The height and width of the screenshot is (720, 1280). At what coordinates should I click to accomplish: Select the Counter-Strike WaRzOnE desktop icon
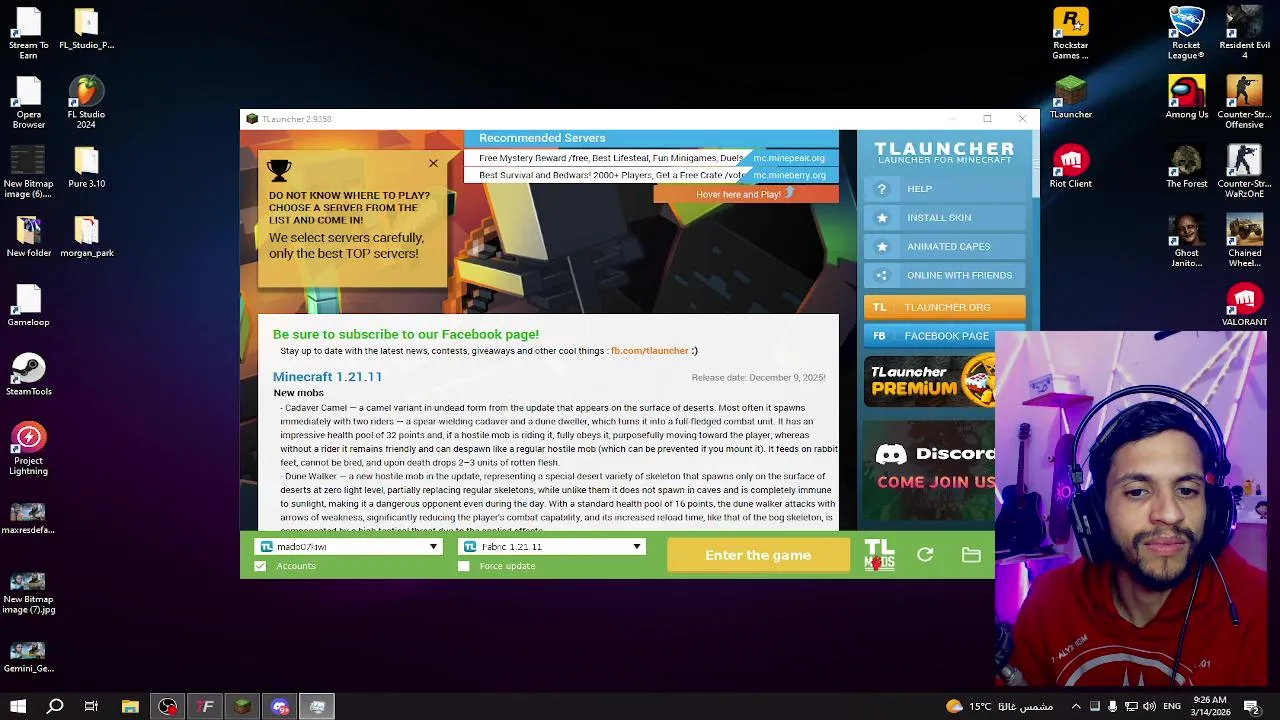[x=1244, y=172]
